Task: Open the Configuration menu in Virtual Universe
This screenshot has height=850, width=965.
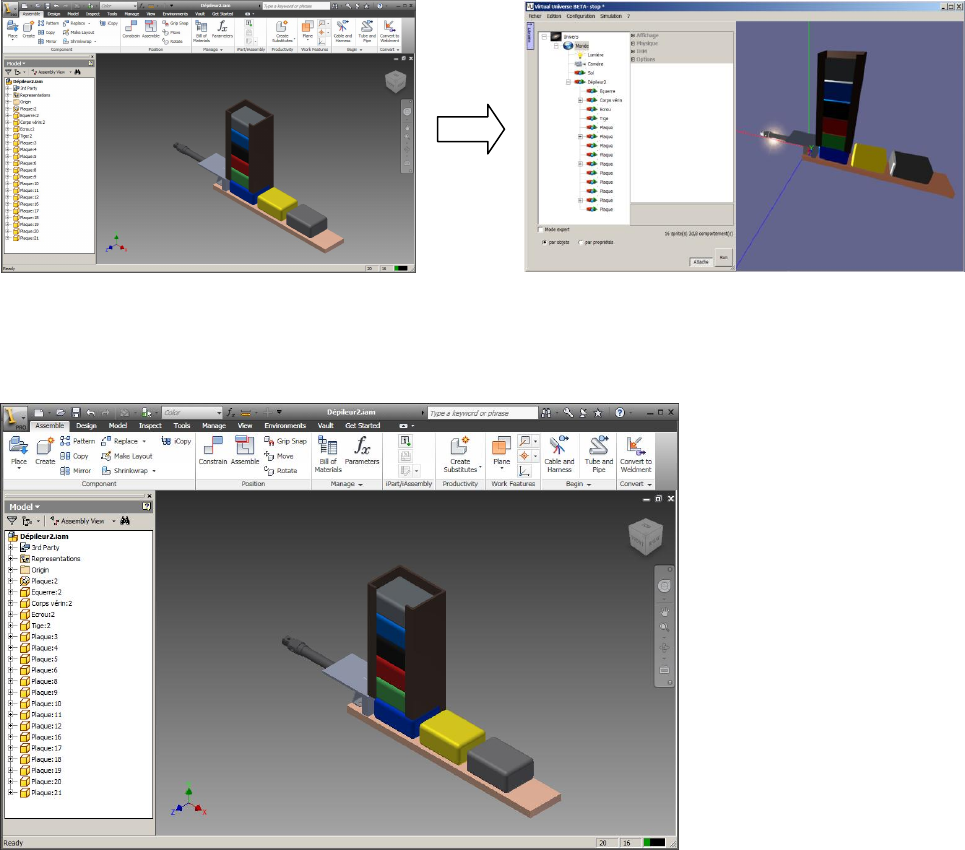Action: pos(581,16)
